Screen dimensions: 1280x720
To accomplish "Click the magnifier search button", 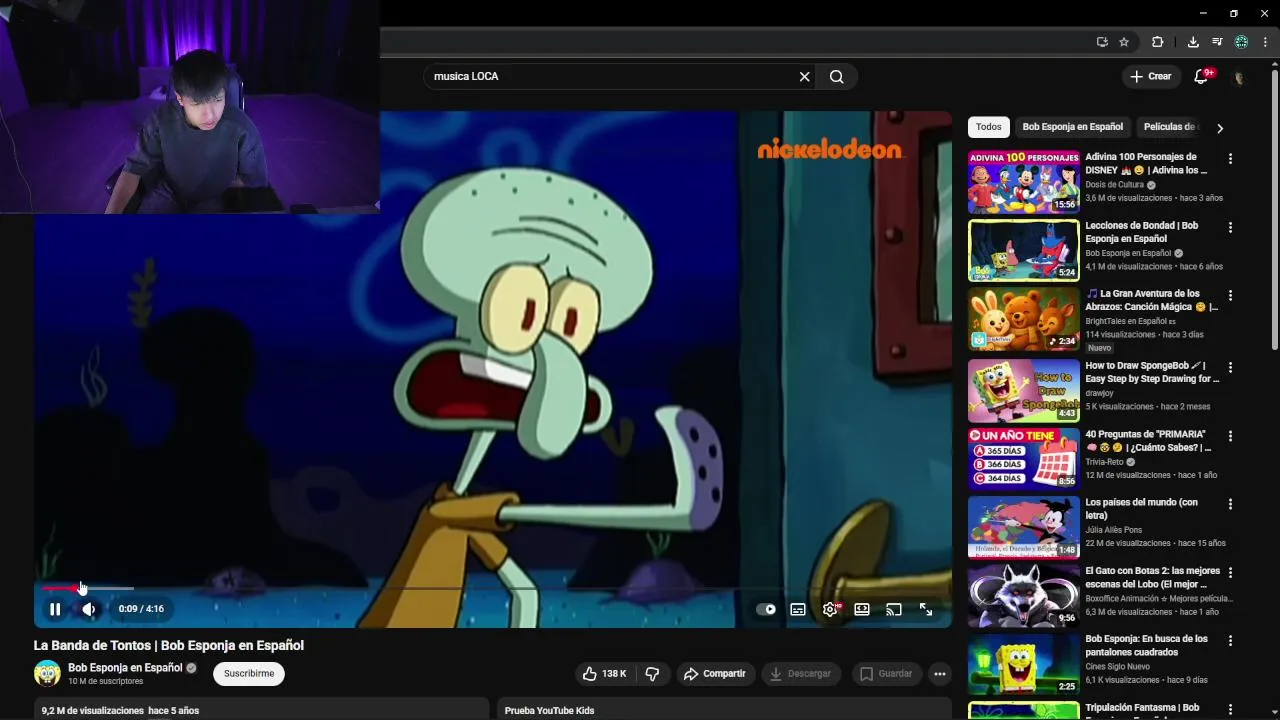I will point(837,77).
